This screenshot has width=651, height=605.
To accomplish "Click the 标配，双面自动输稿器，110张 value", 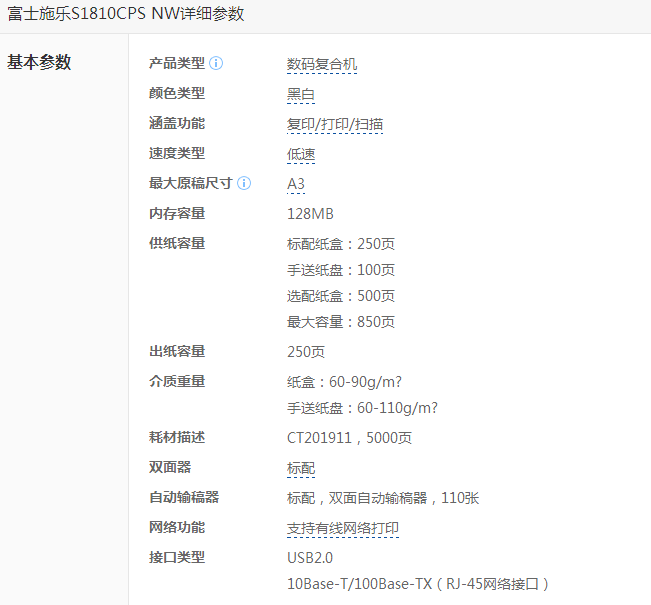I will [383, 498].
